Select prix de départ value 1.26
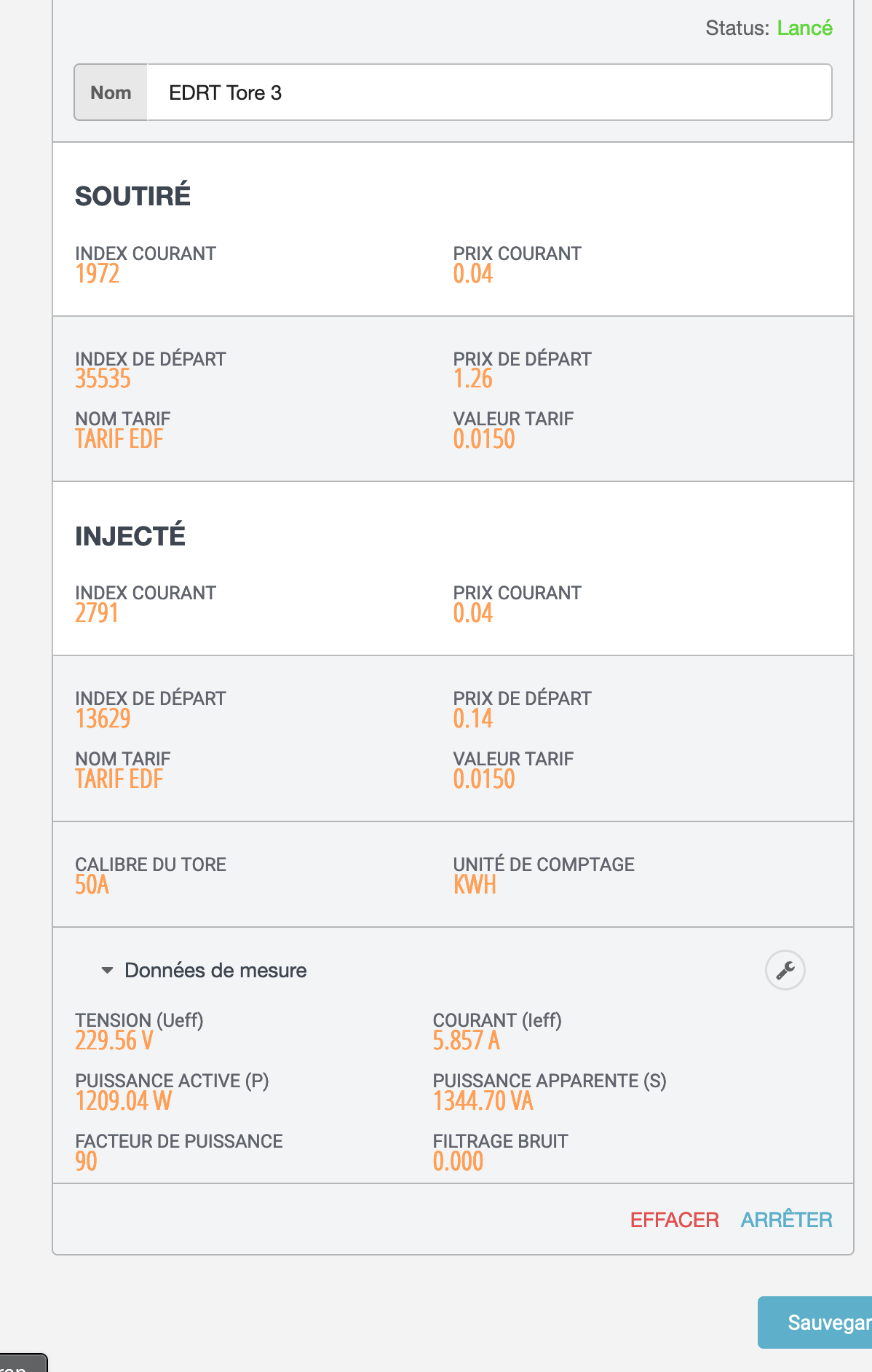The width and height of the screenshot is (872, 1372). click(473, 379)
